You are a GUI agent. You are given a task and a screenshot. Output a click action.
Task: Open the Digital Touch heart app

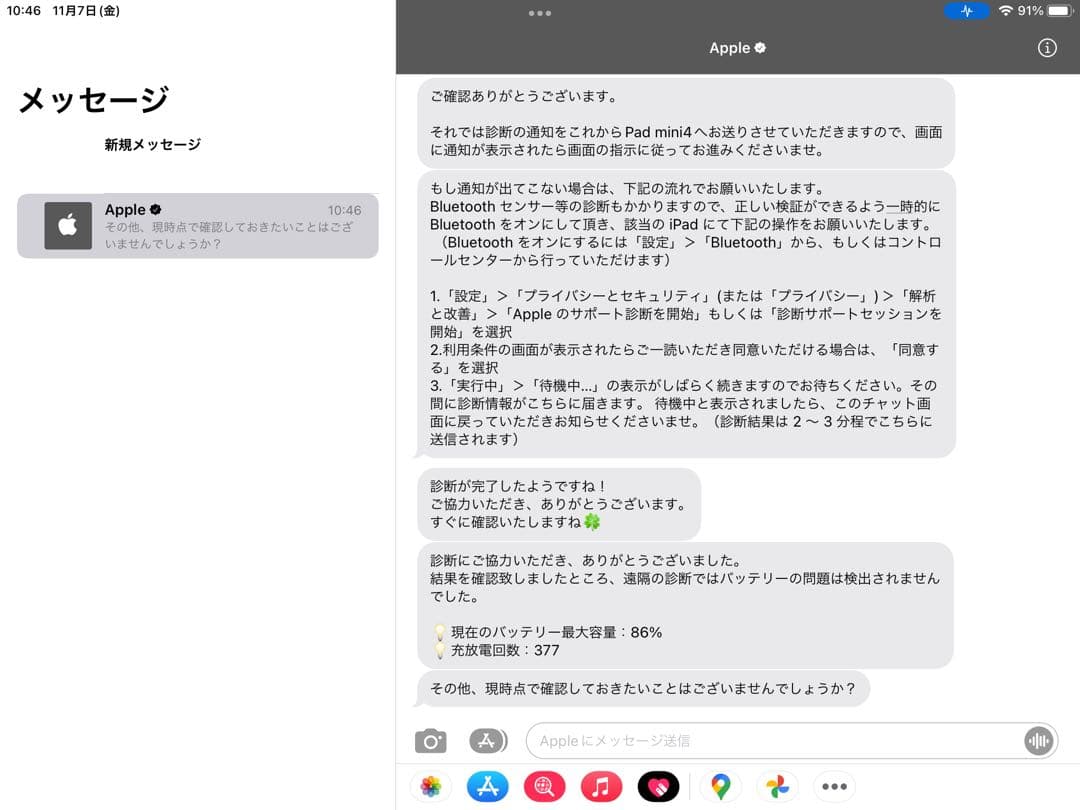tap(658, 787)
